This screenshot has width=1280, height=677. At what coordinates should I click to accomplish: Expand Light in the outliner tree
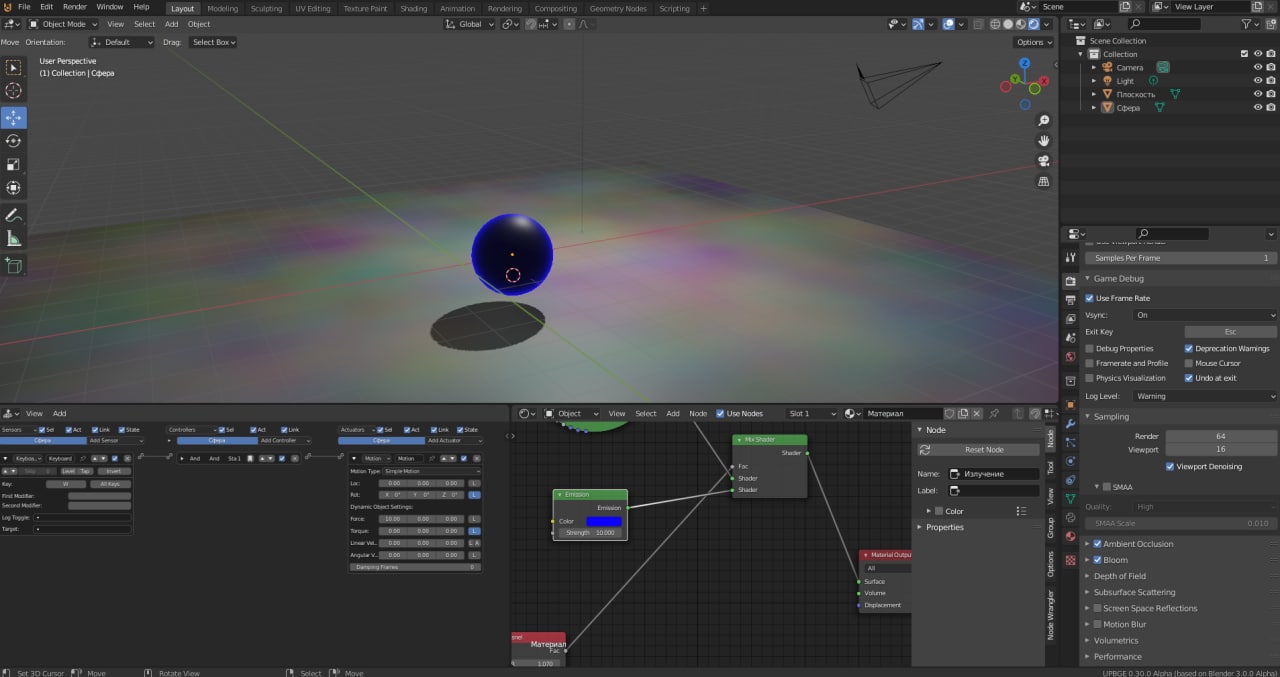(x=1094, y=81)
